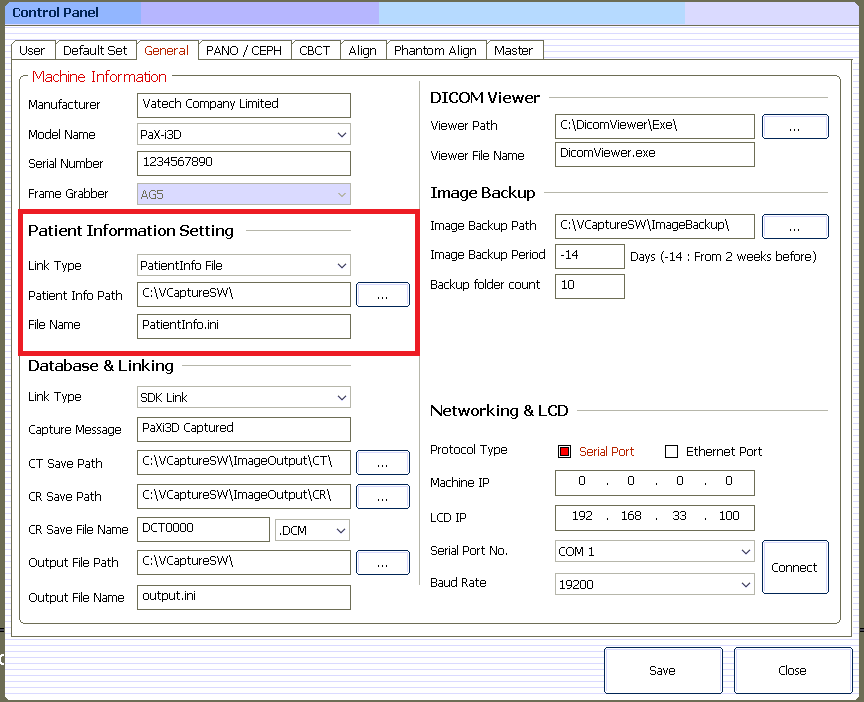
Task: Save the control panel settings
Action: [663, 670]
